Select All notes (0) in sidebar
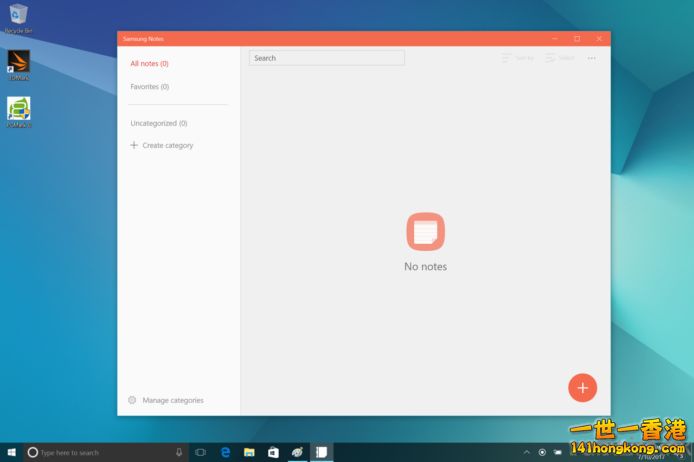 (x=149, y=64)
